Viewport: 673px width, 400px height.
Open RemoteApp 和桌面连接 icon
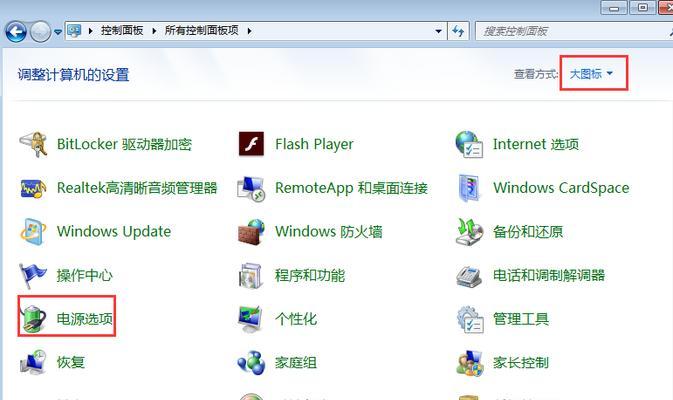click(251, 188)
